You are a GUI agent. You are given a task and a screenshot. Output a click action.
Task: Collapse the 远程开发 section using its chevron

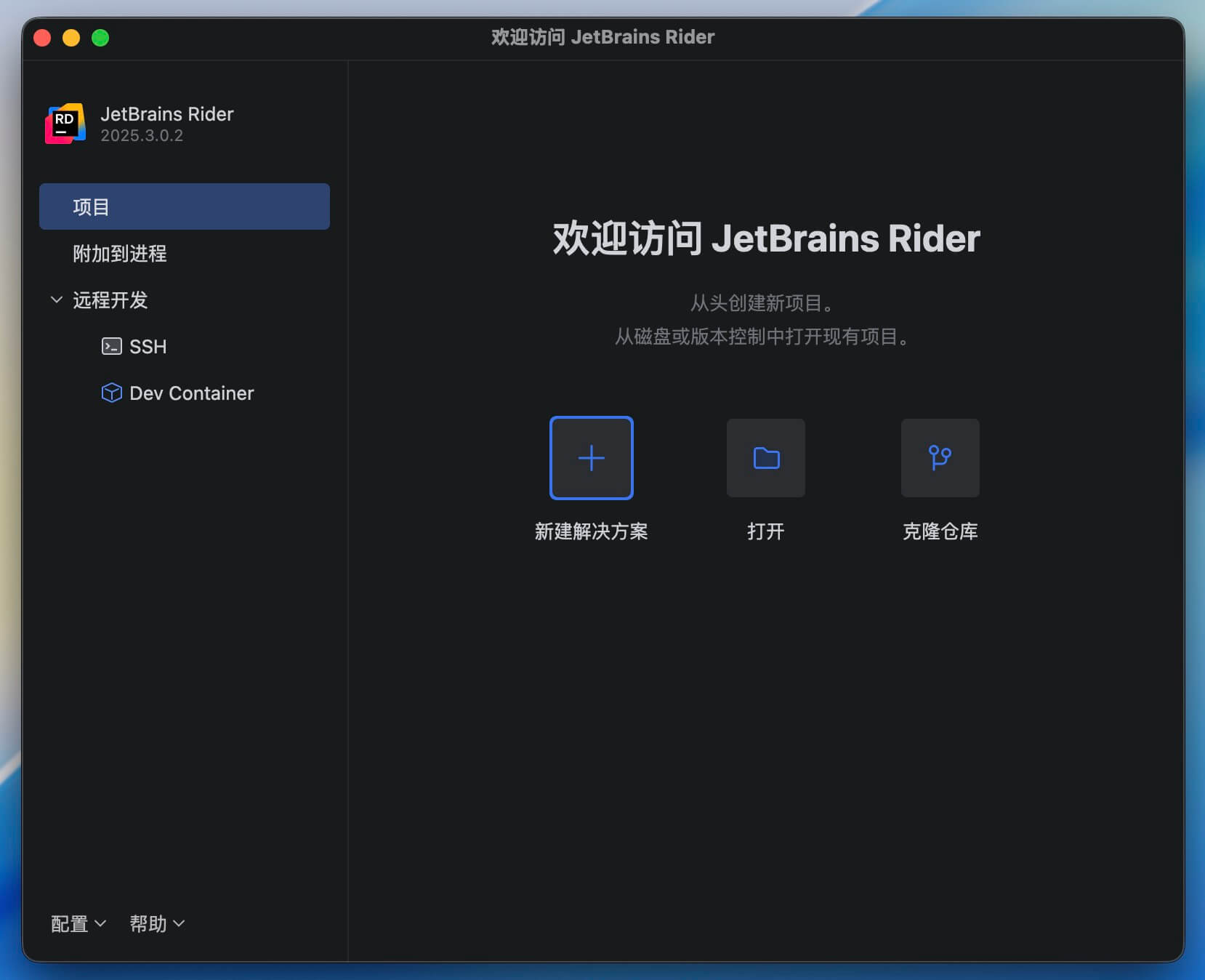pyautogui.click(x=56, y=300)
